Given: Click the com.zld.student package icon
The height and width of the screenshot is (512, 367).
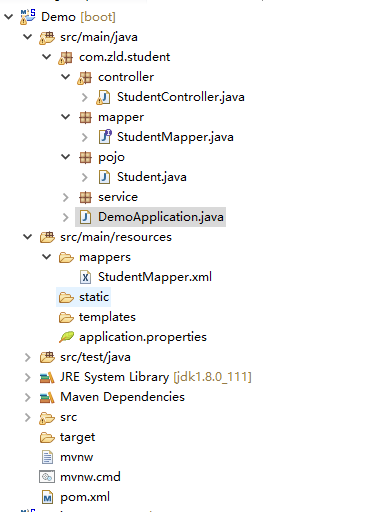Looking at the screenshot, I should (x=65, y=57).
